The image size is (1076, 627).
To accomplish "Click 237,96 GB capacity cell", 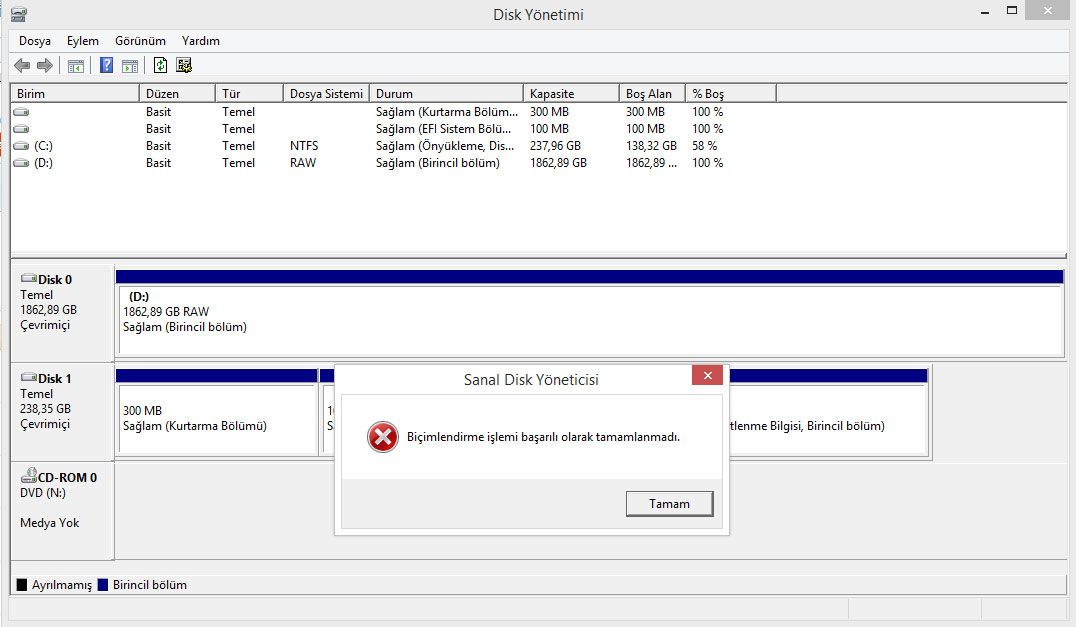I will point(555,145).
